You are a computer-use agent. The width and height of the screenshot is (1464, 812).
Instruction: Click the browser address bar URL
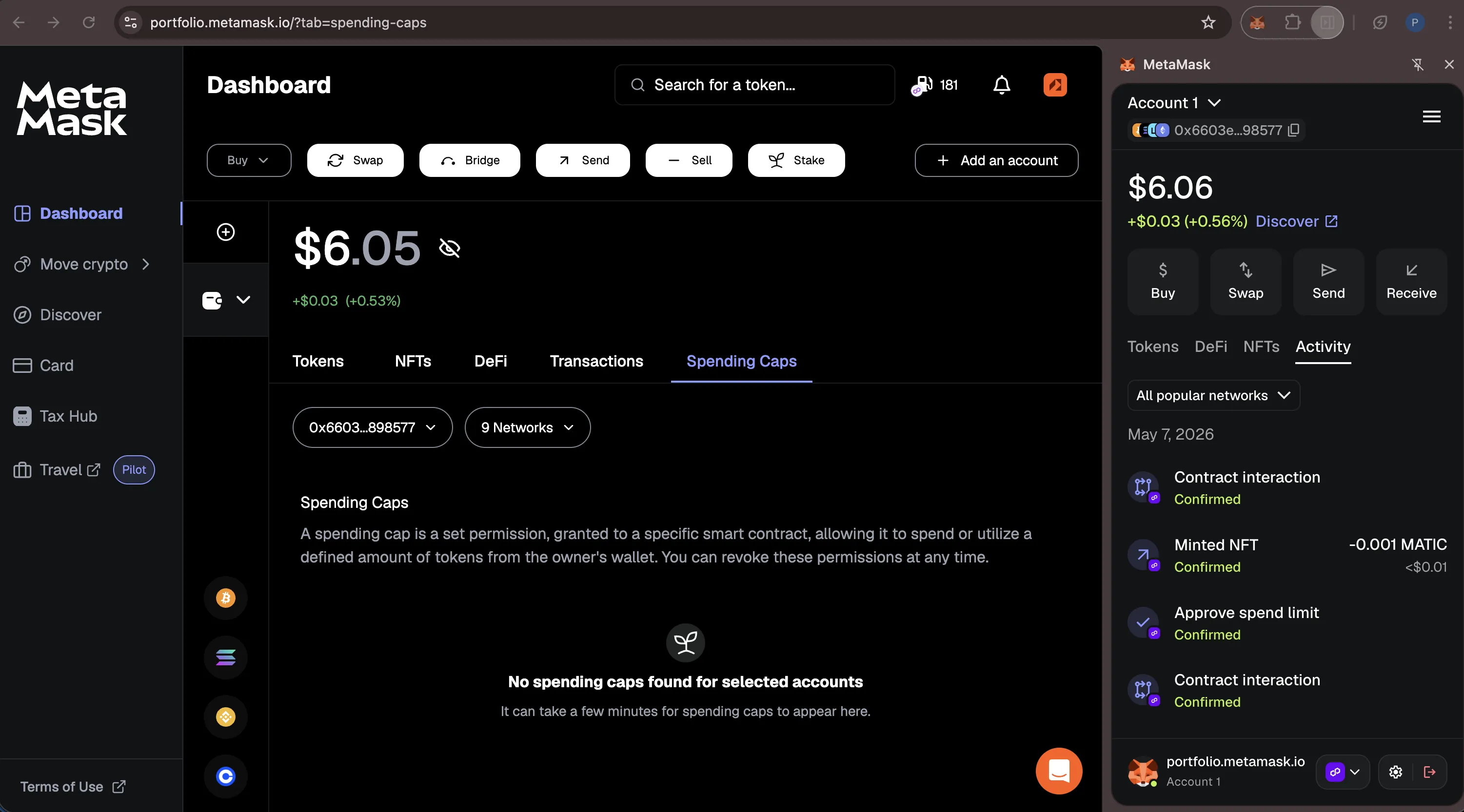coord(288,23)
